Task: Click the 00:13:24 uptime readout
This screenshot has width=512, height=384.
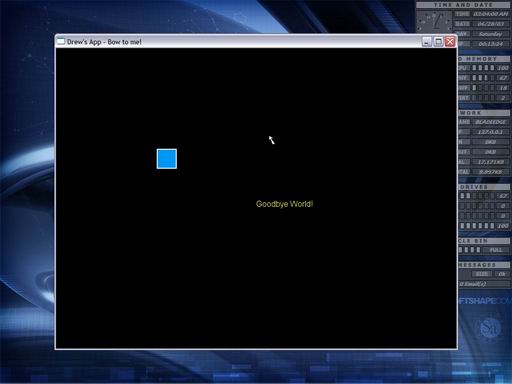Action: click(490, 44)
